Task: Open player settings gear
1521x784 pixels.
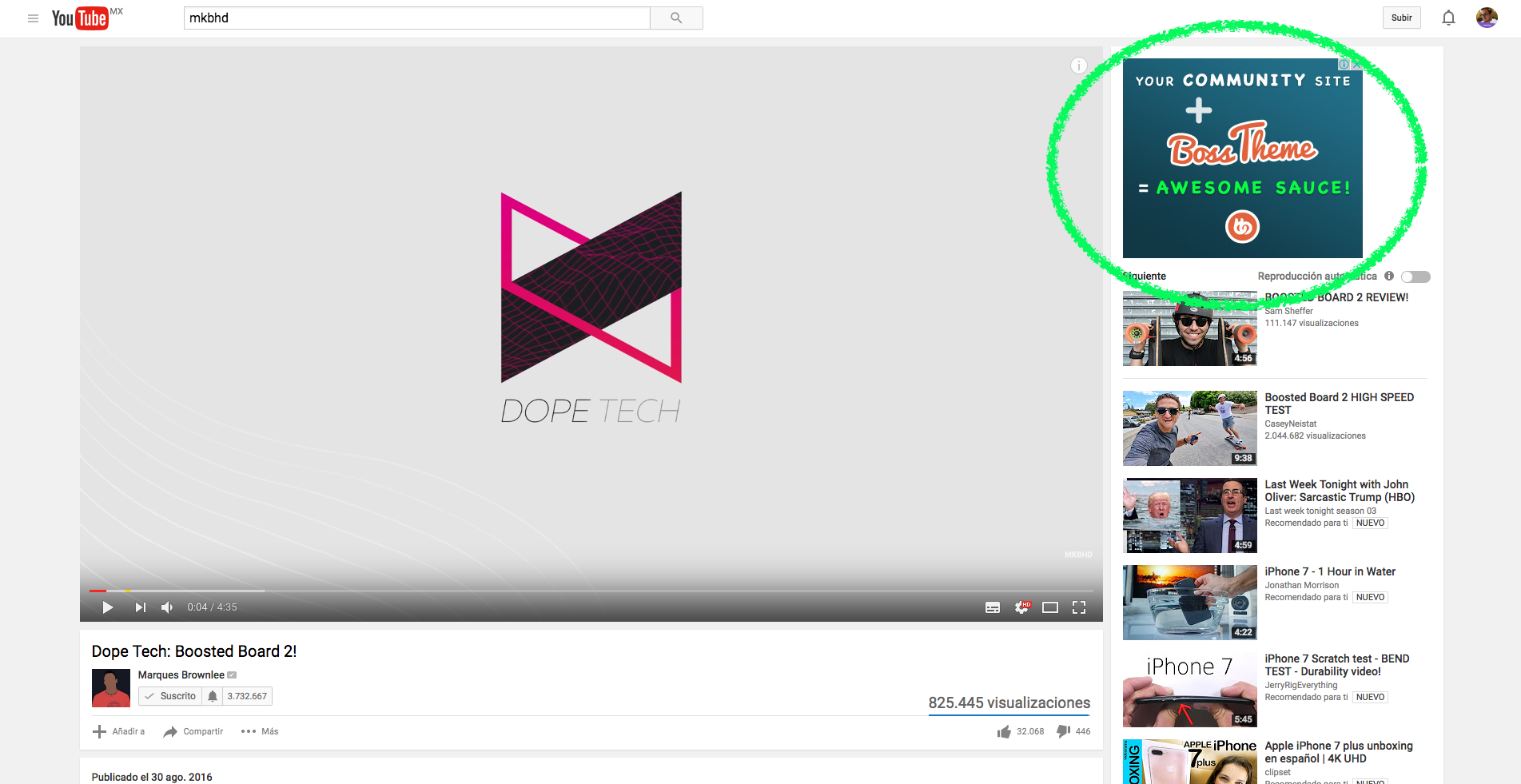Action: click(x=1022, y=607)
